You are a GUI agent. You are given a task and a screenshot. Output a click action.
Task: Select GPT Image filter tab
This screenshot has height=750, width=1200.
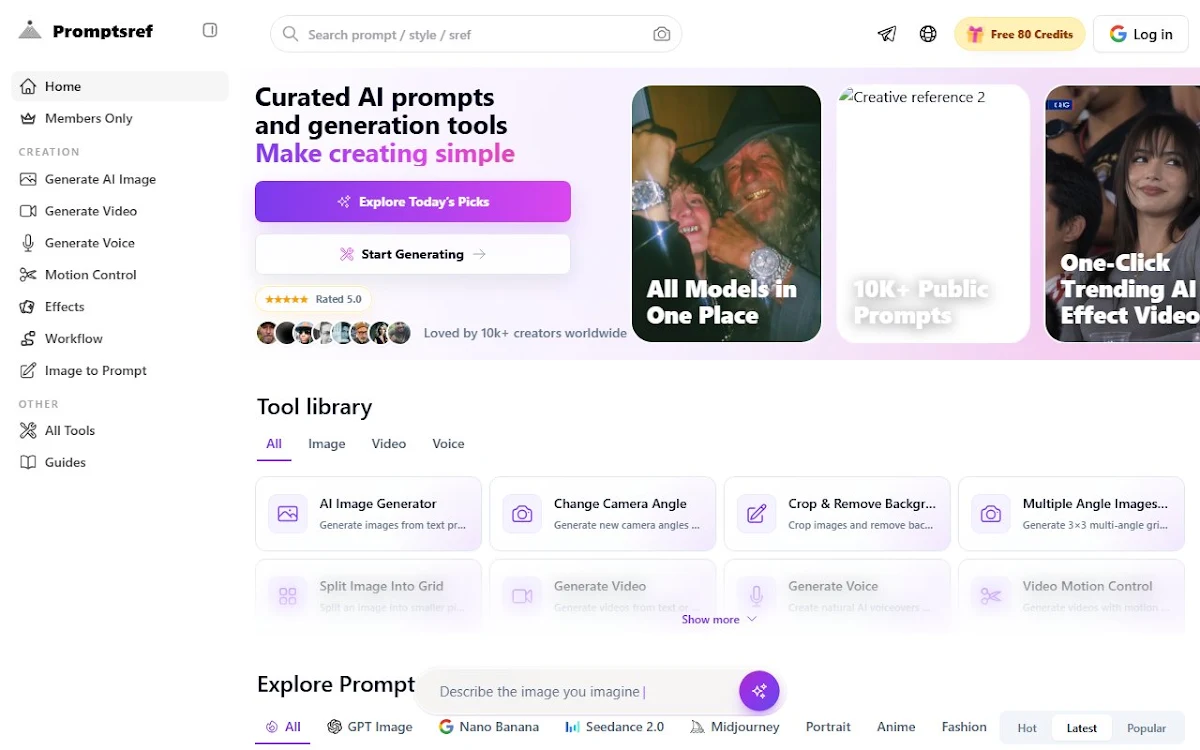(x=370, y=727)
